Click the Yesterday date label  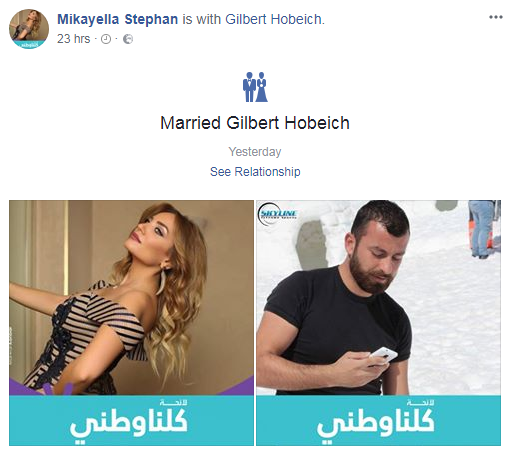click(255, 152)
